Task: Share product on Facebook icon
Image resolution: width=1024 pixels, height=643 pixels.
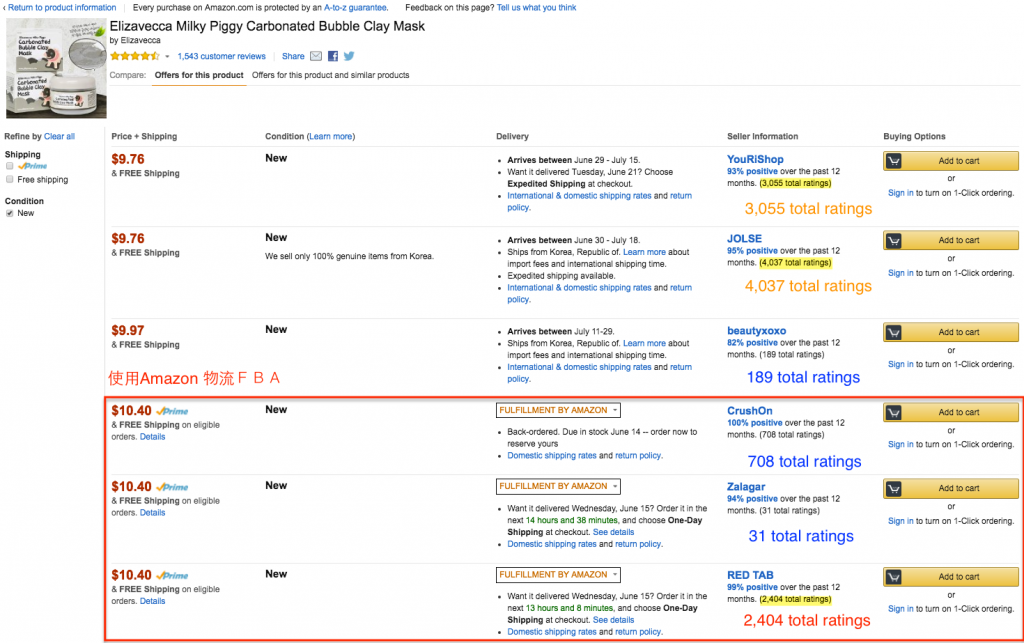Action: point(333,56)
